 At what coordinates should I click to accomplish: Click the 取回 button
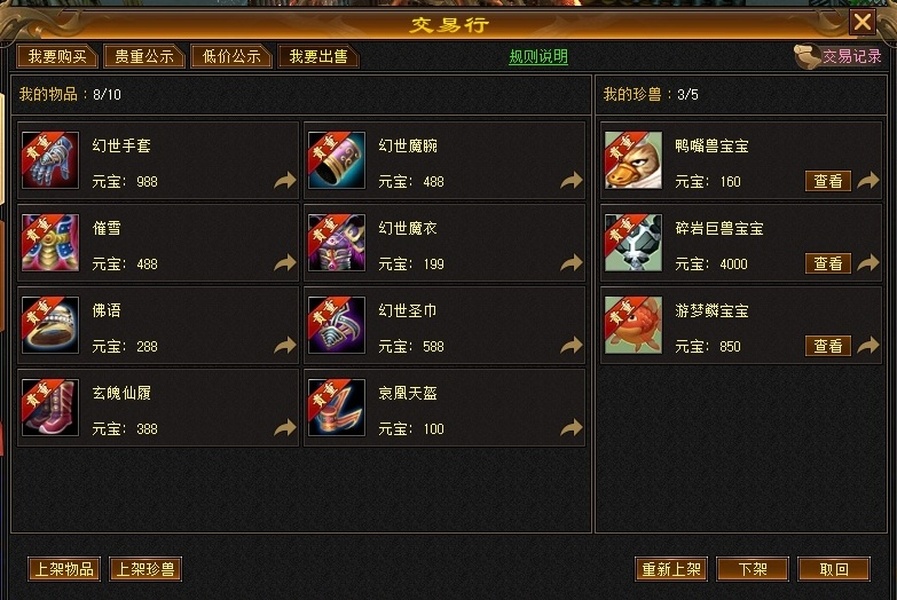(x=834, y=569)
